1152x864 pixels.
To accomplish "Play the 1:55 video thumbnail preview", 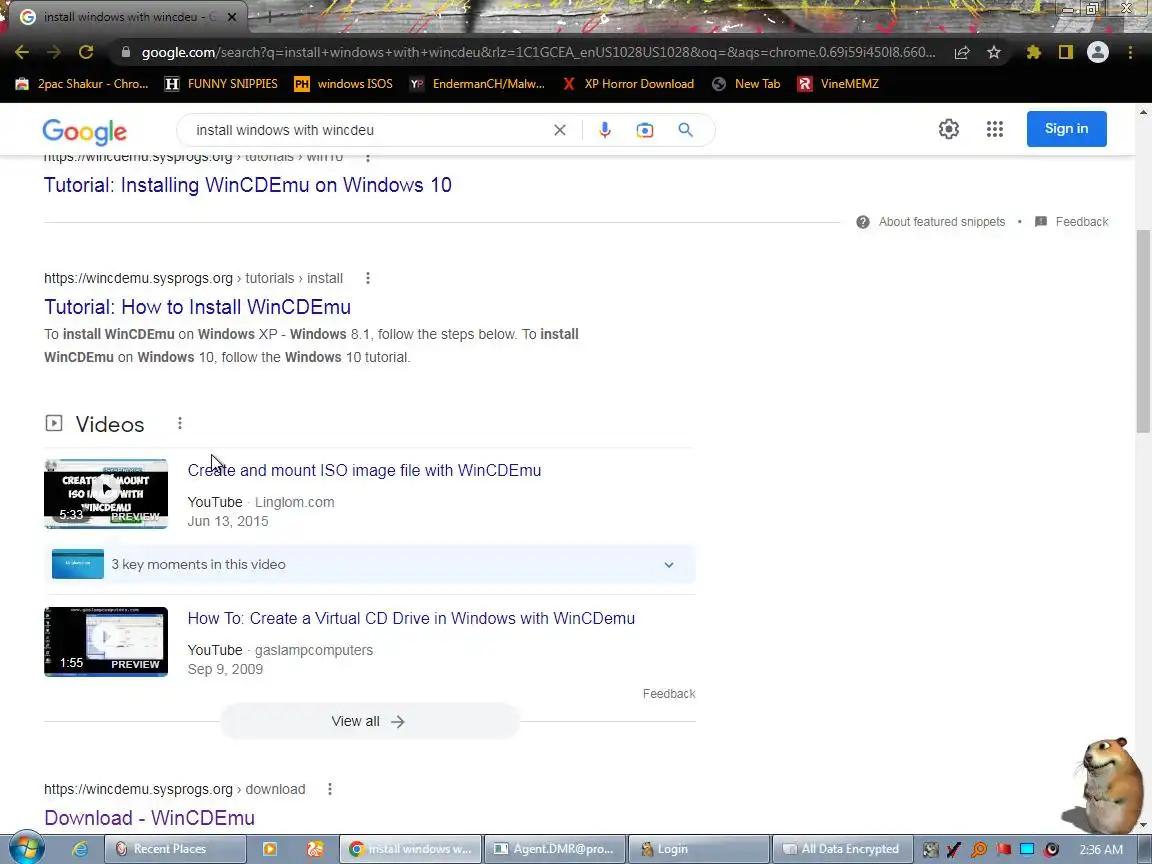I will pos(106,642).
